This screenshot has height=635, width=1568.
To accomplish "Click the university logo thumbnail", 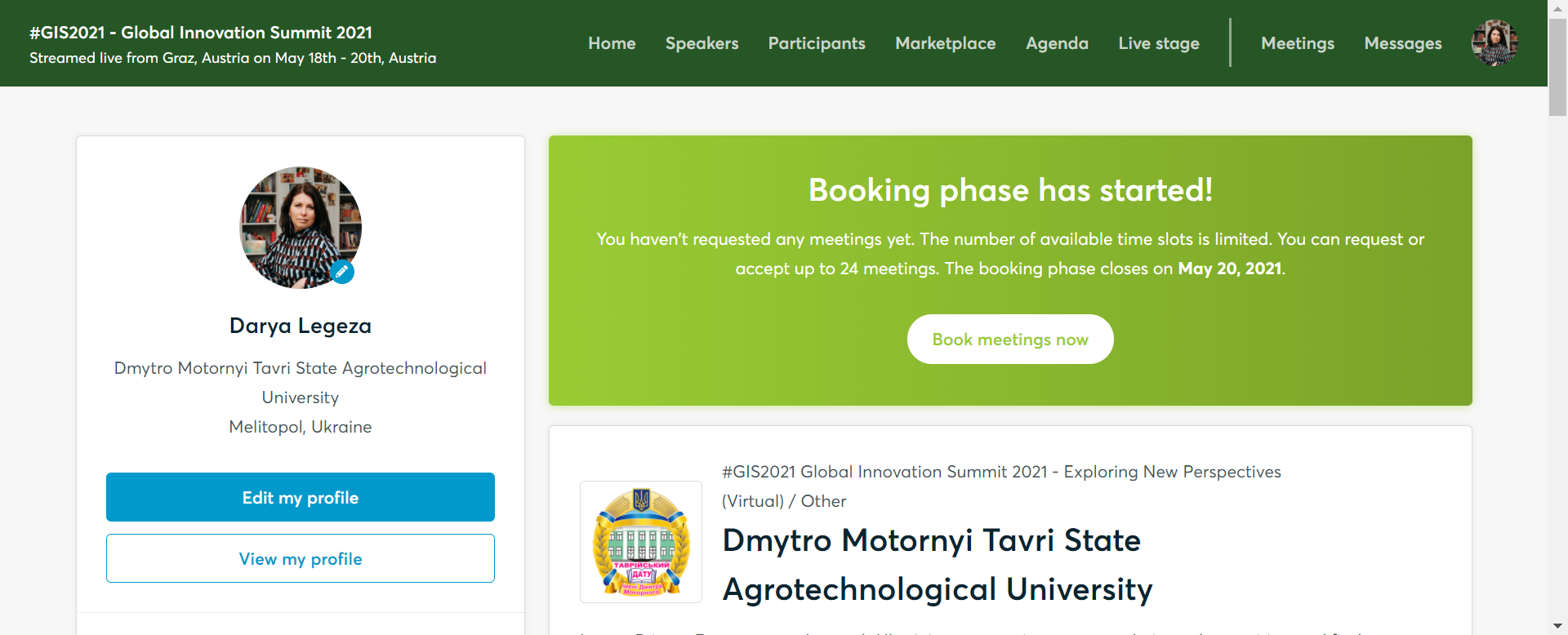I will pos(641,542).
